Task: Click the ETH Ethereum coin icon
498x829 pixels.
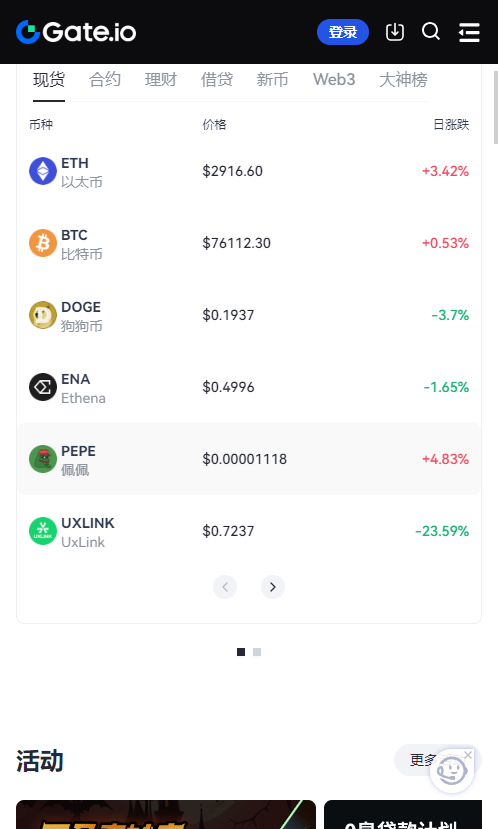Action: [x=43, y=171]
